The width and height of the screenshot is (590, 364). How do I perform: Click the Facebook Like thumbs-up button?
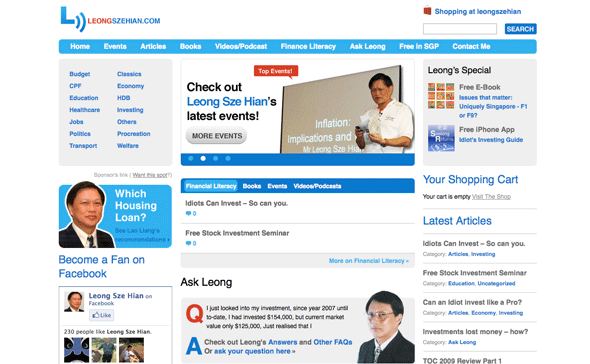coord(102,315)
